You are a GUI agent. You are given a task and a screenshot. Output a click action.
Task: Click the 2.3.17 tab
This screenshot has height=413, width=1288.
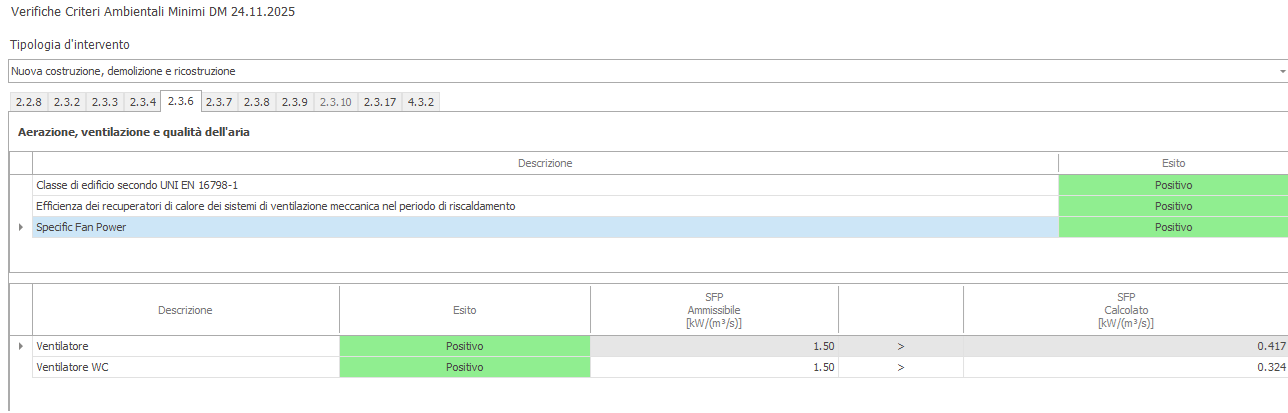379,102
